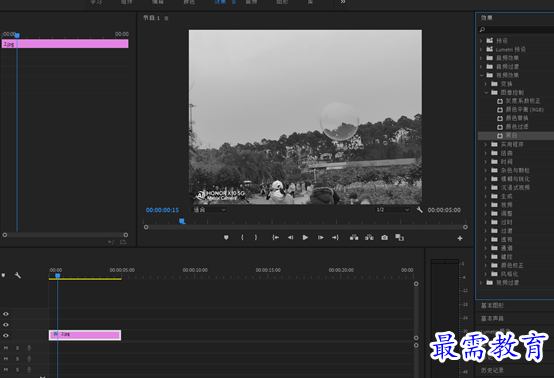The width and height of the screenshot is (554, 378).
Task: Click the 00:00:00:15 current timecode
Action: [163, 210]
